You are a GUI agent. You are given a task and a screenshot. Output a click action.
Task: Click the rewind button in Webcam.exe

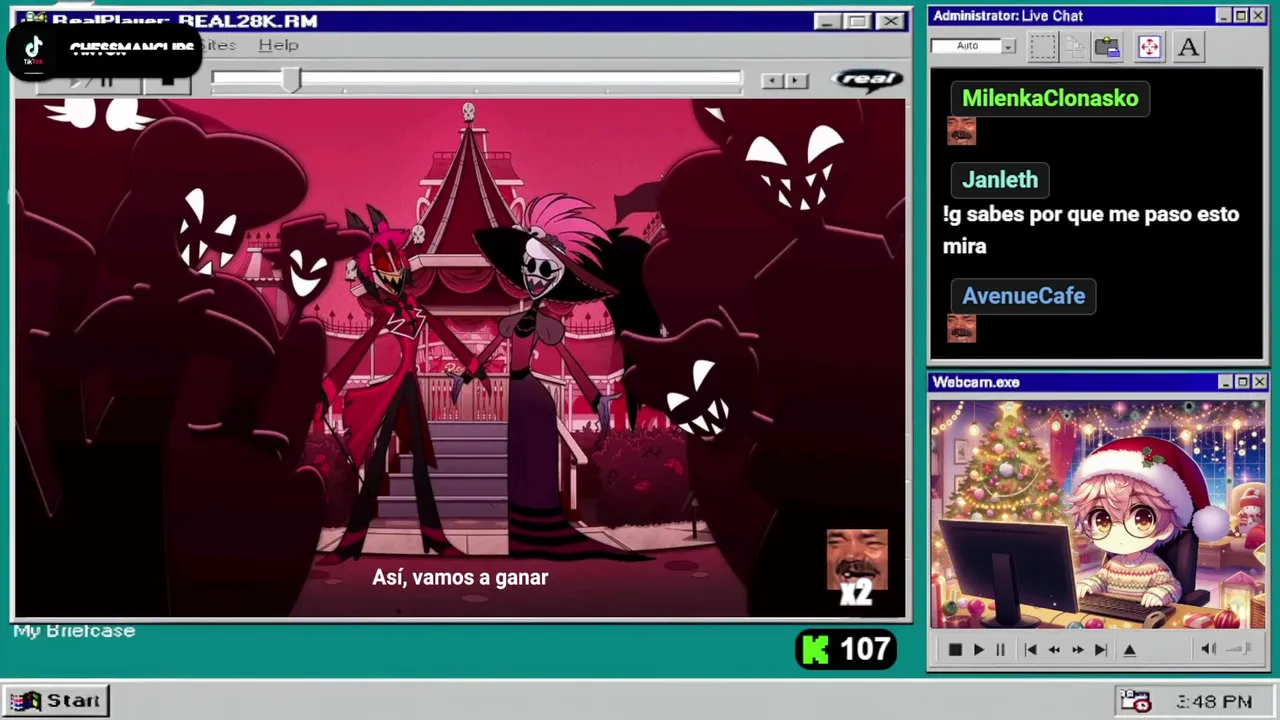pyautogui.click(x=1054, y=650)
